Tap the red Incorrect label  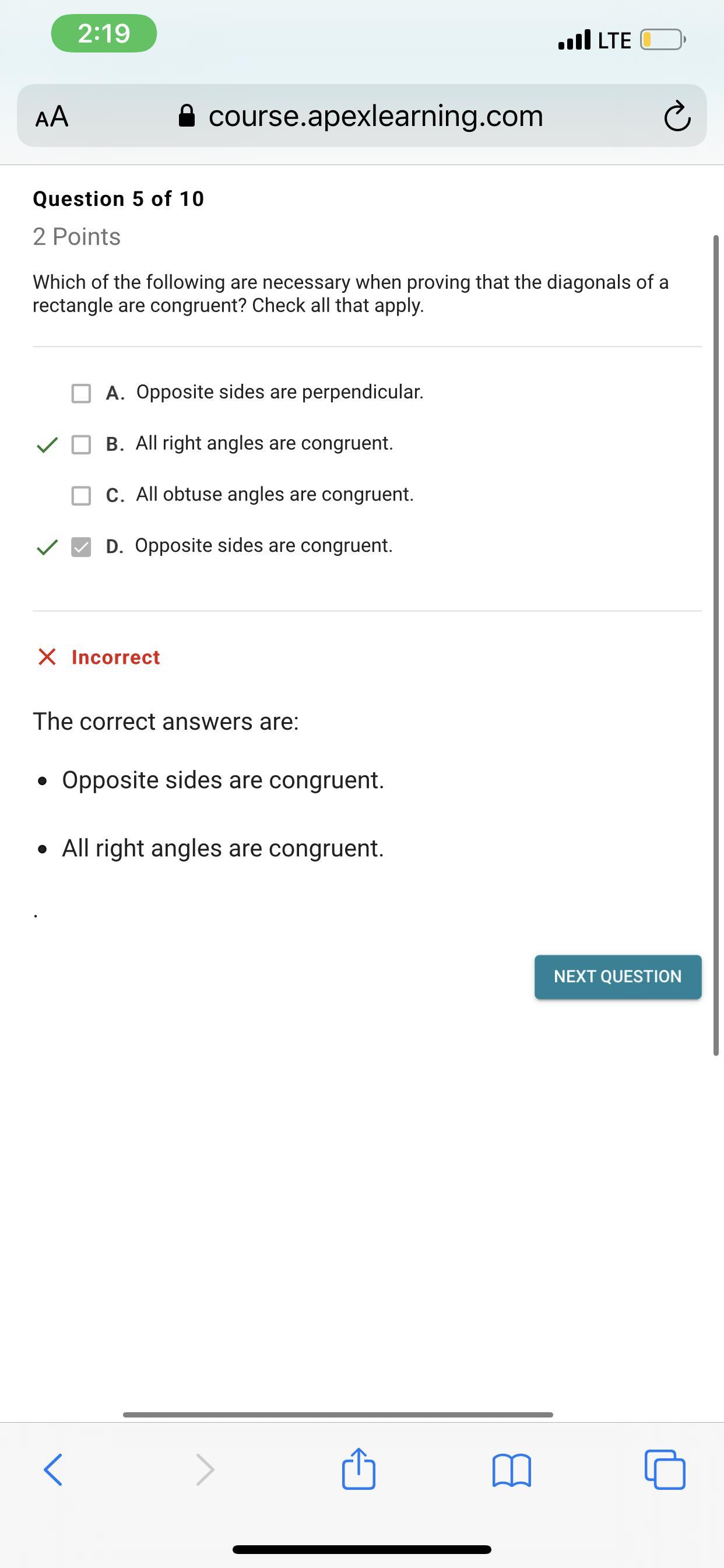(x=115, y=657)
